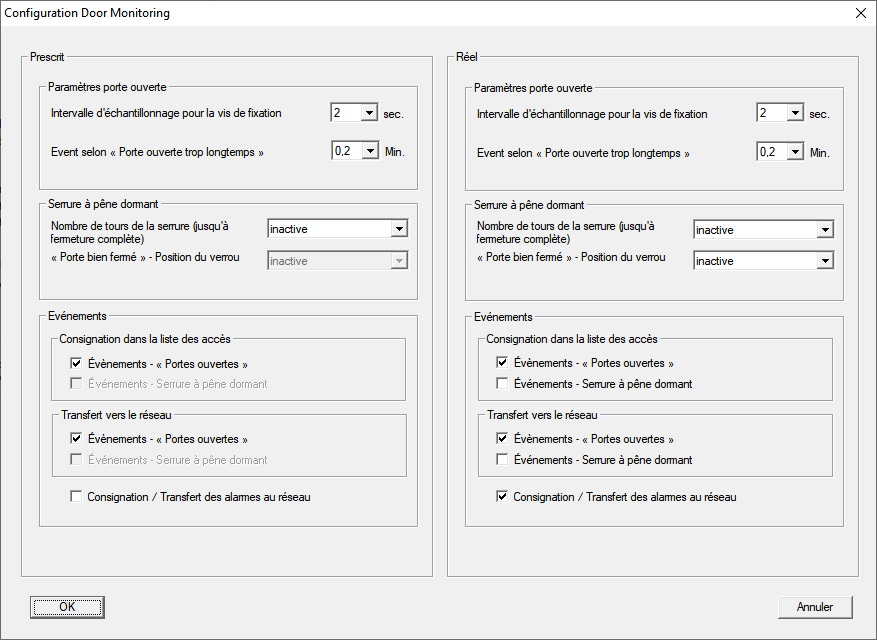Click Réel sampling interval value field
This screenshot has width=877, height=640.
tap(771, 113)
